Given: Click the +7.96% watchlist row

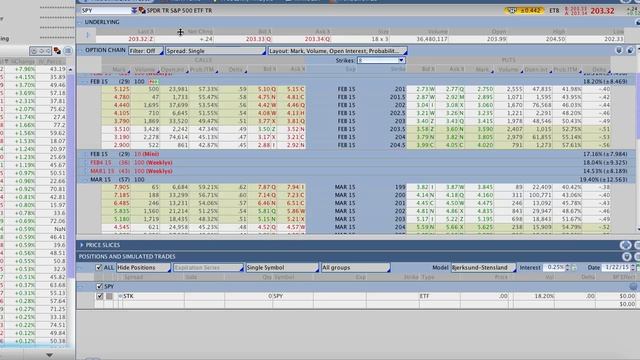Looking at the screenshot, I should [33, 69].
